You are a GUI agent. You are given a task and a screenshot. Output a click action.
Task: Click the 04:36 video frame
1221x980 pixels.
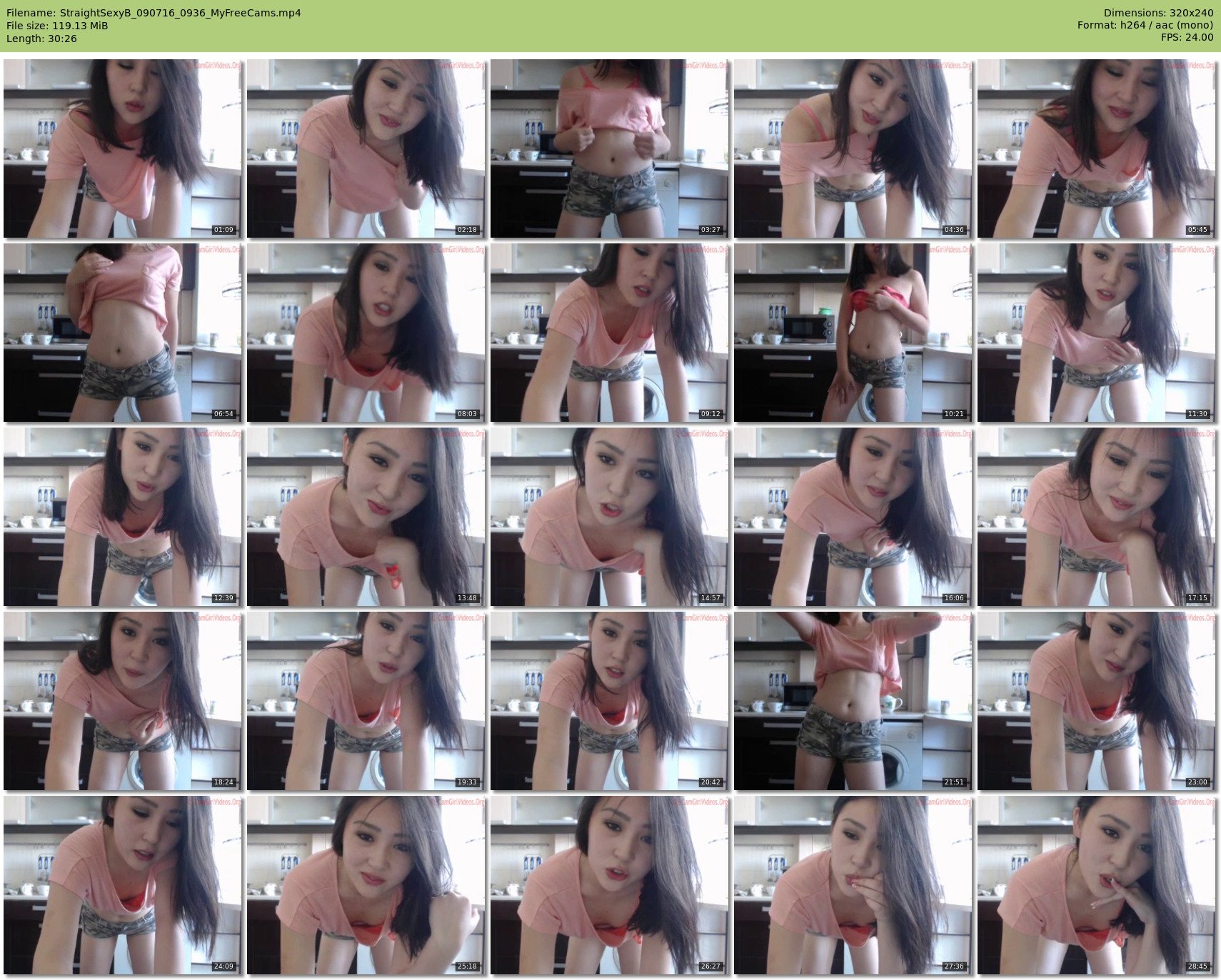click(x=853, y=148)
